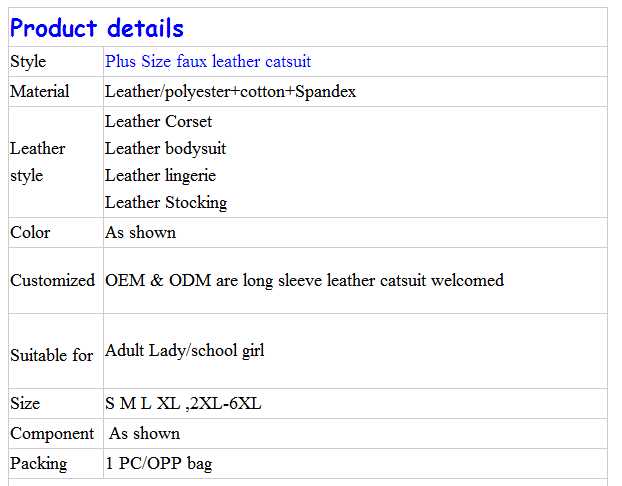Viewport: 622px width, 486px height.
Task: Click the '1 PC/OPP bag' packing value
Action: pyautogui.click(x=158, y=464)
